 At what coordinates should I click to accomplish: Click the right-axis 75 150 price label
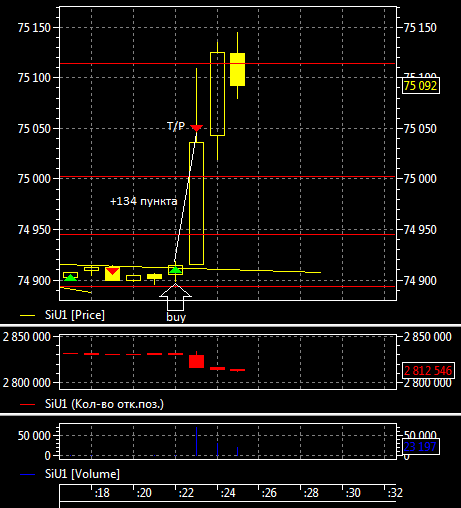420,28
